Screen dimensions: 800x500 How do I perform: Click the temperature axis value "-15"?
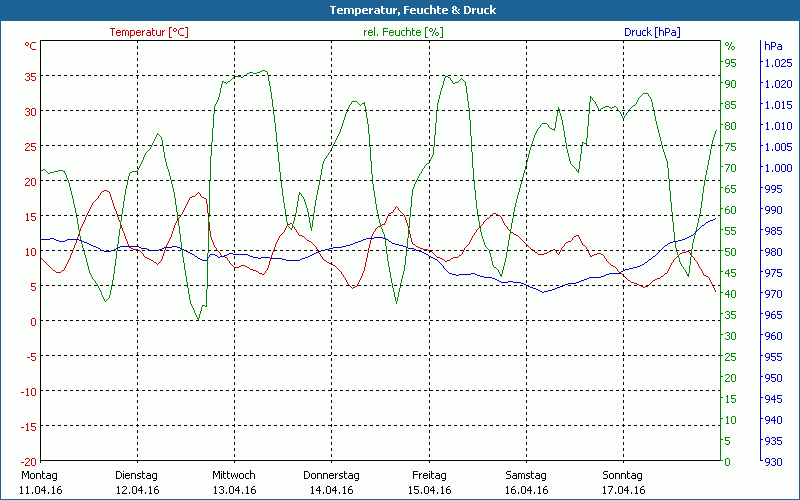pyautogui.click(x=29, y=427)
